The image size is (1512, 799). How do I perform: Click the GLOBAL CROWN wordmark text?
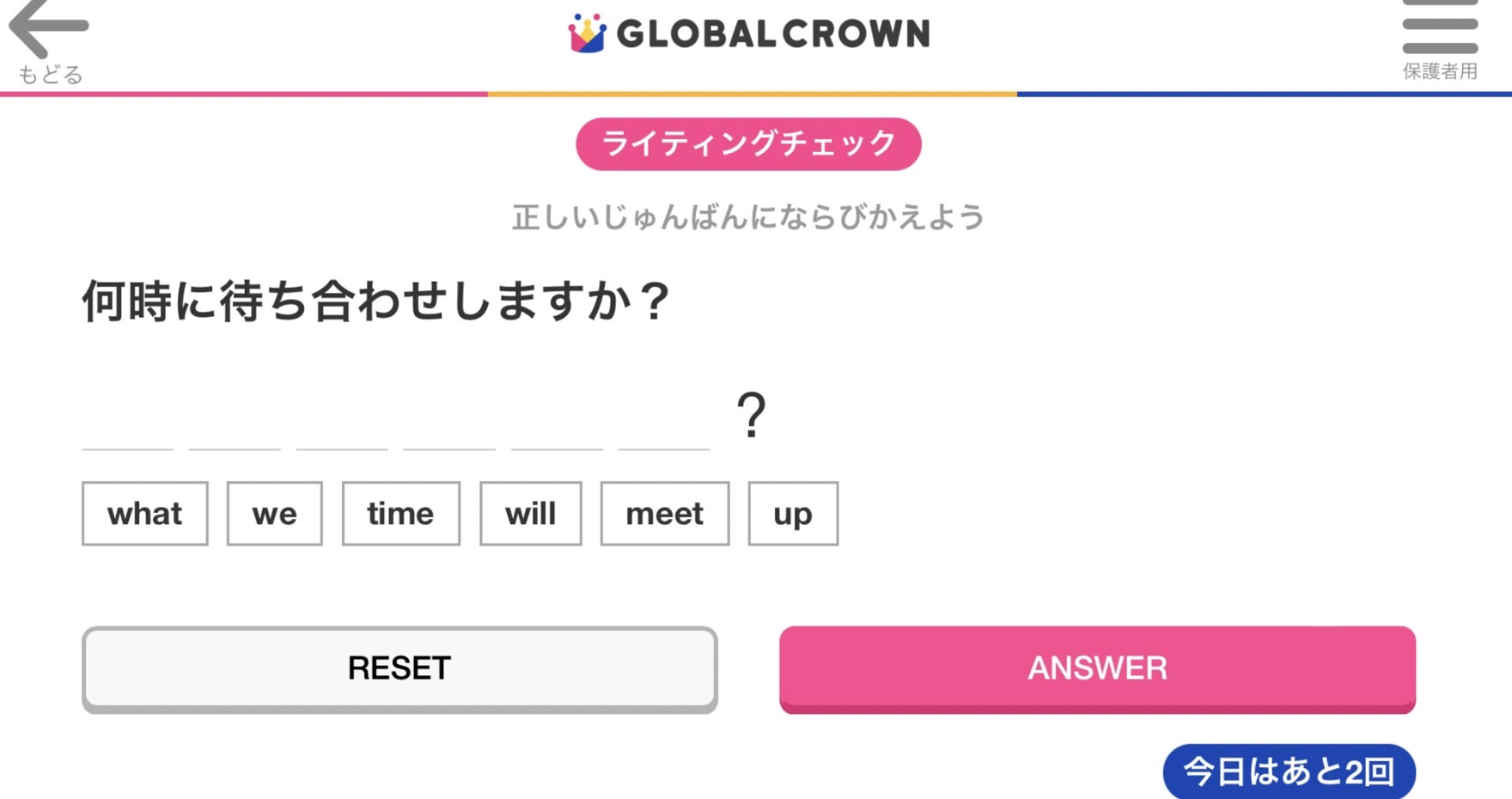pos(773,34)
